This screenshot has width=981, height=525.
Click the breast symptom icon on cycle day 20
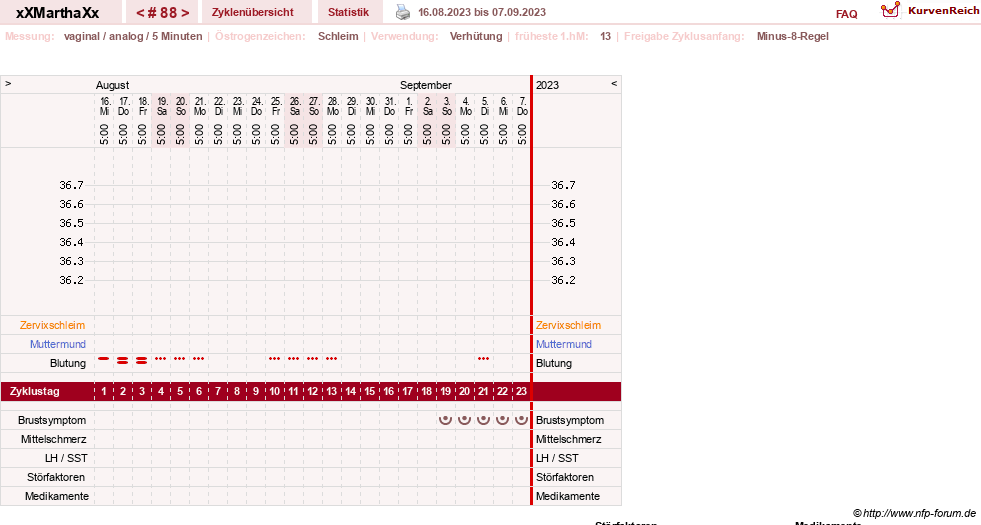[464, 420]
